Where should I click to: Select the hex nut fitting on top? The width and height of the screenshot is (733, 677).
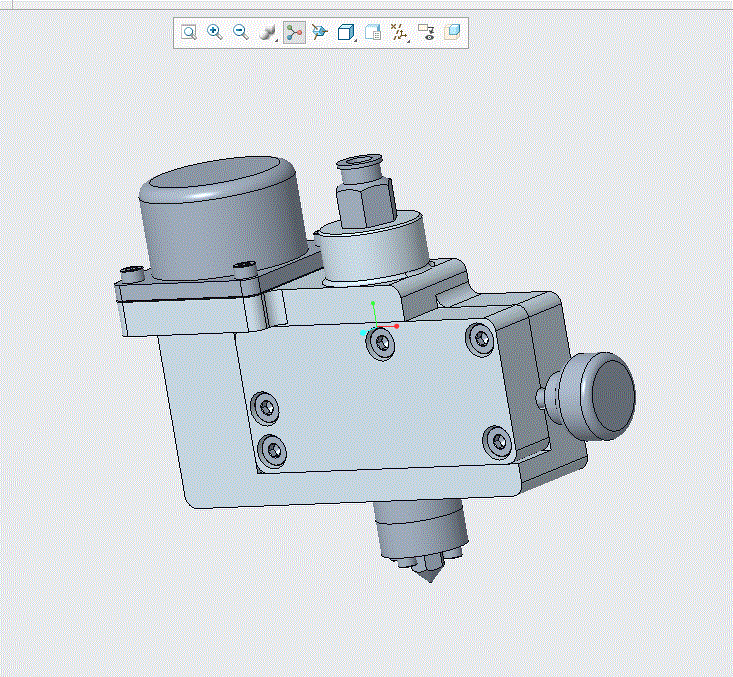click(366, 204)
